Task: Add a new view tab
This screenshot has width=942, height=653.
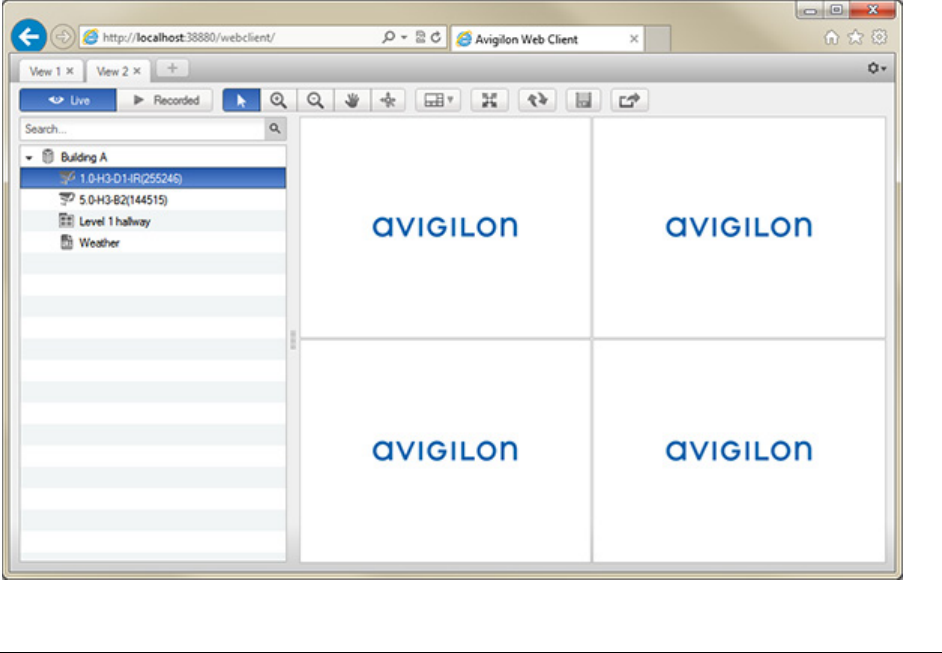Action: (172, 68)
